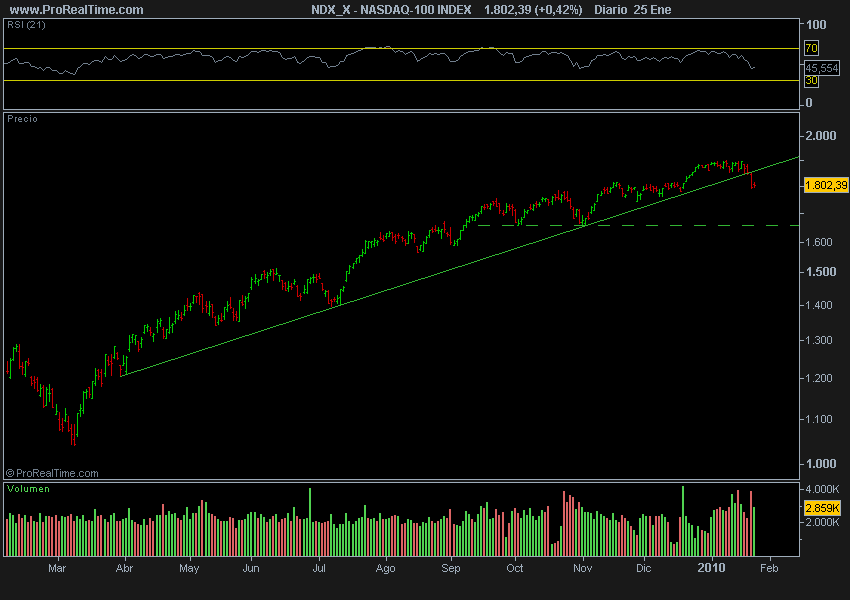The width and height of the screenshot is (850, 600).
Task: Click the NDX_X - NASDAQ-100 INDEX title
Action: [x=391, y=10]
